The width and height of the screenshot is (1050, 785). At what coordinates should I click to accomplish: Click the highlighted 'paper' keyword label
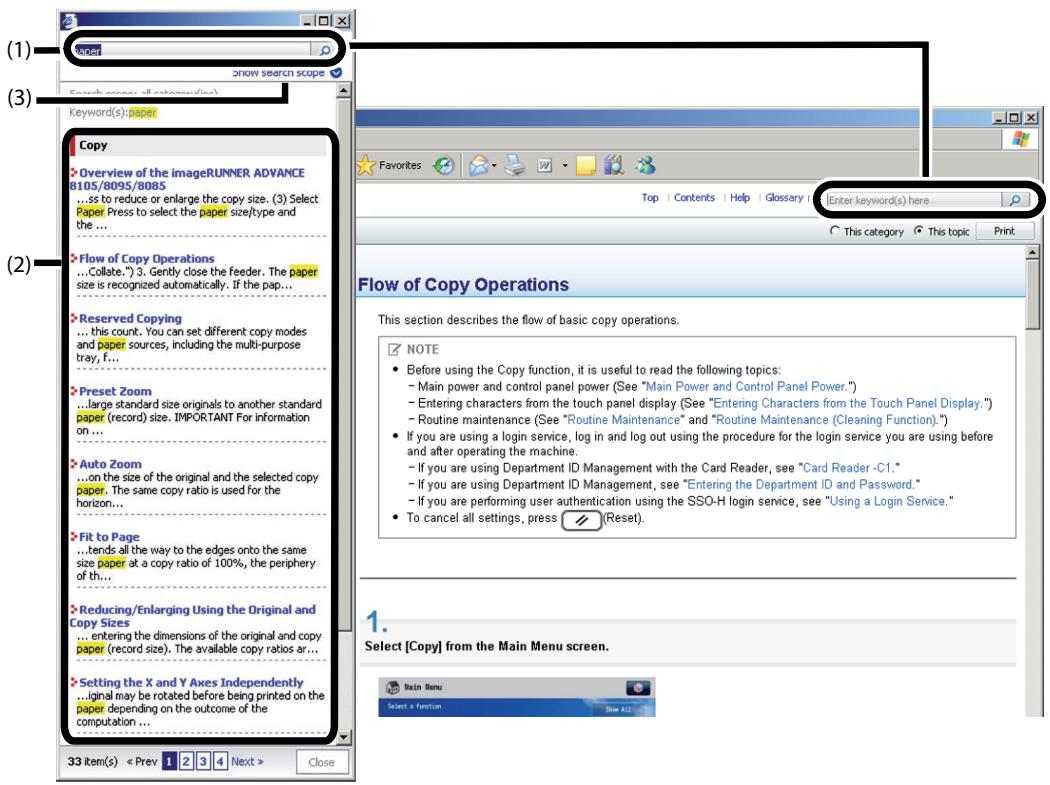tap(143, 113)
